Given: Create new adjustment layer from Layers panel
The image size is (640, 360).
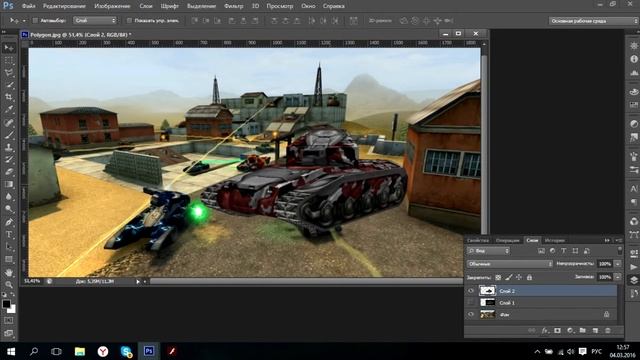Looking at the screenshot, I should (570, 331).
